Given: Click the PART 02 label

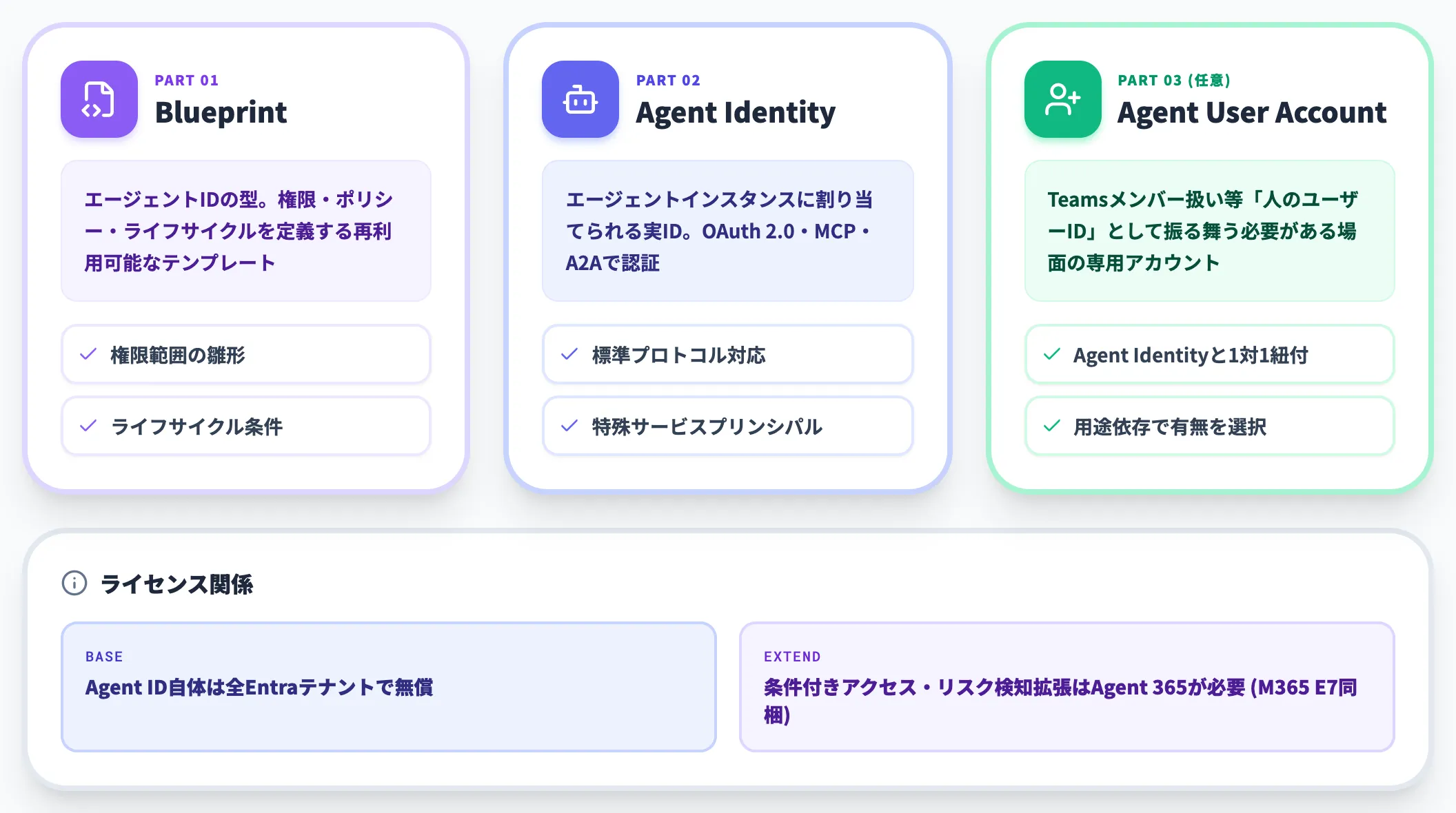Looking at the screenshot, I should tap(668, 81).
